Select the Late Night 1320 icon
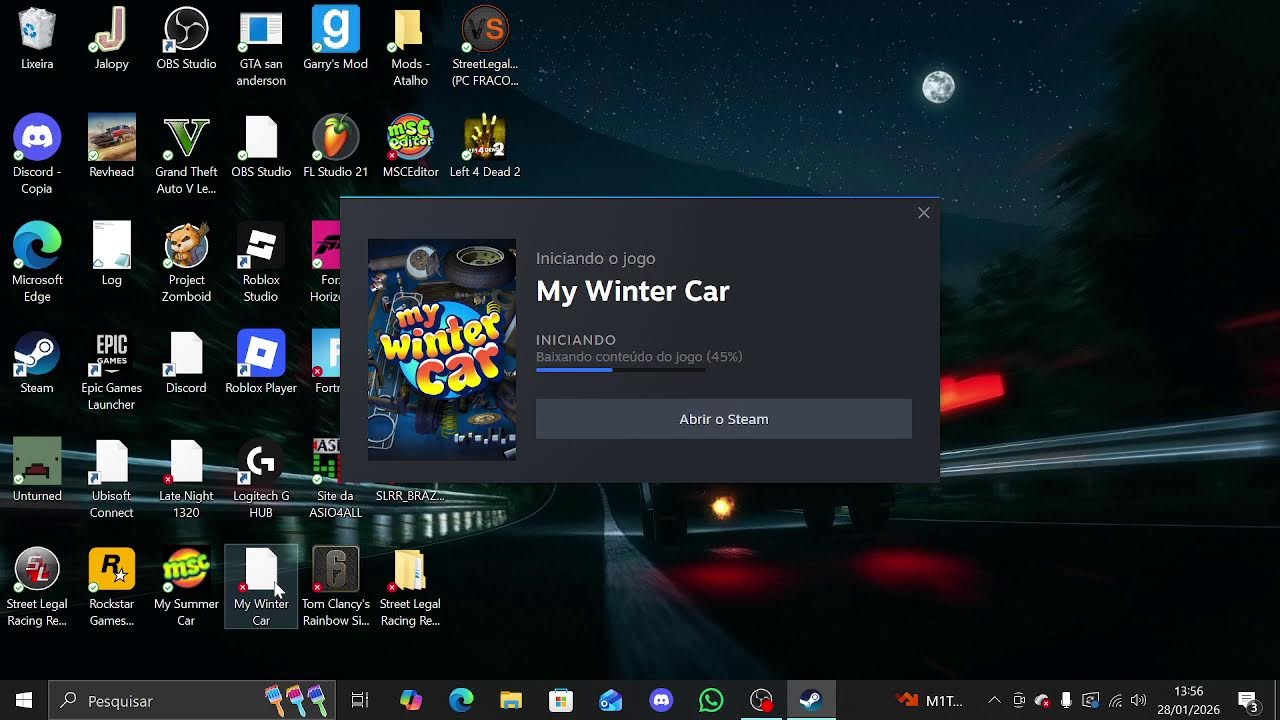The width and height of the screenshot is (1280, 720). [x=186, y=479]
